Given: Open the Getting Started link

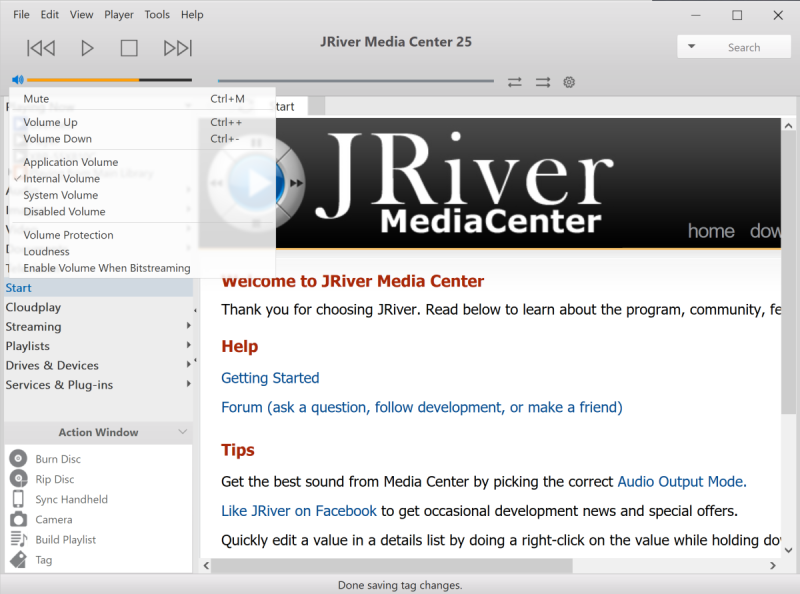Looking at the screenshot, I should (270, 378).
